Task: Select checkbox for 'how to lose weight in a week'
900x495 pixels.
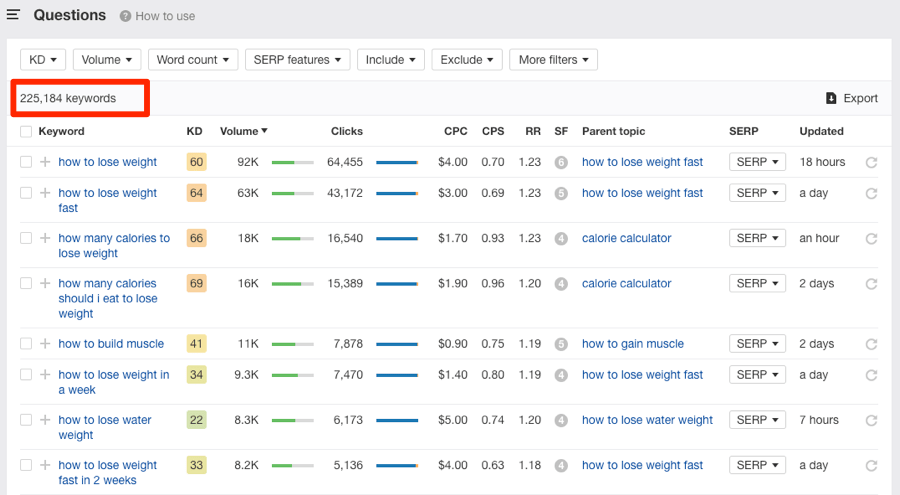Action: [x=26, y=376]
